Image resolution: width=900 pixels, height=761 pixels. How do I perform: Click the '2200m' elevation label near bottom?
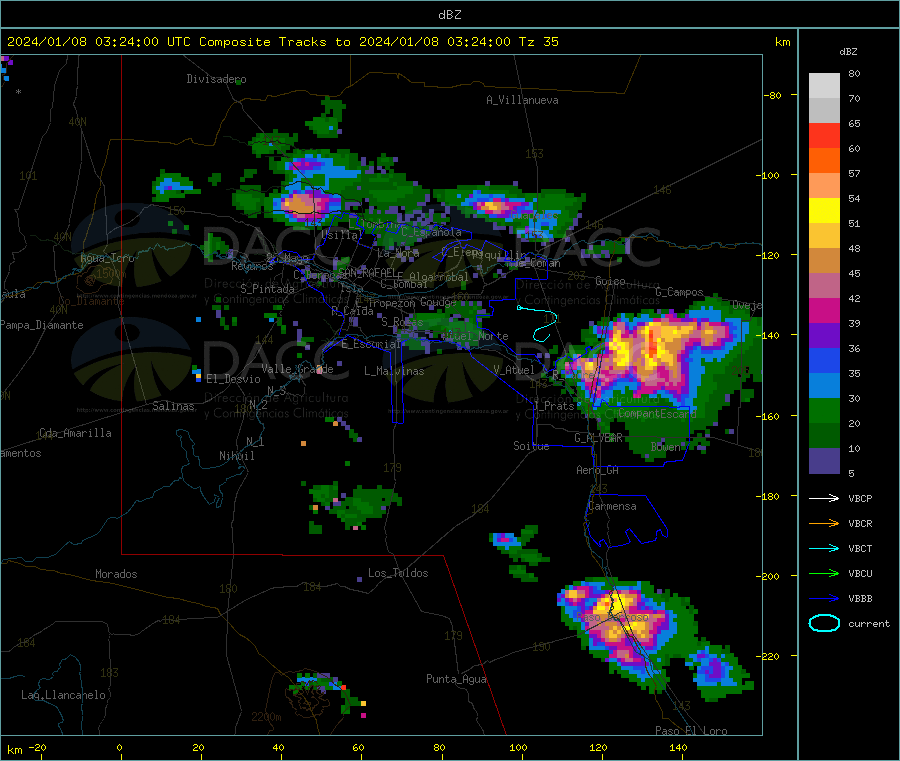point(266,717)
